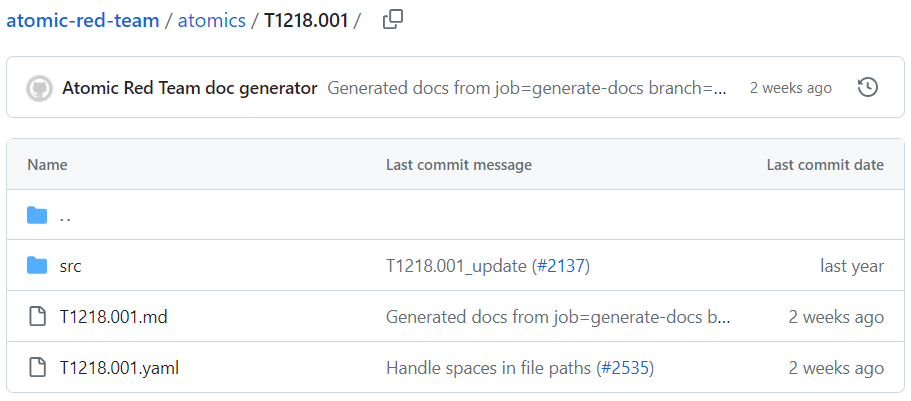Click the T1218.001.md file icon

point(37,317)
